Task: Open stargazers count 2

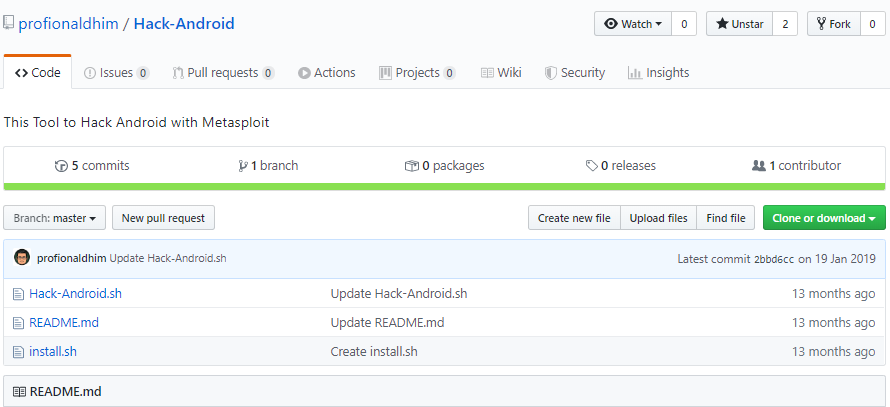Action: click(786, 24)
